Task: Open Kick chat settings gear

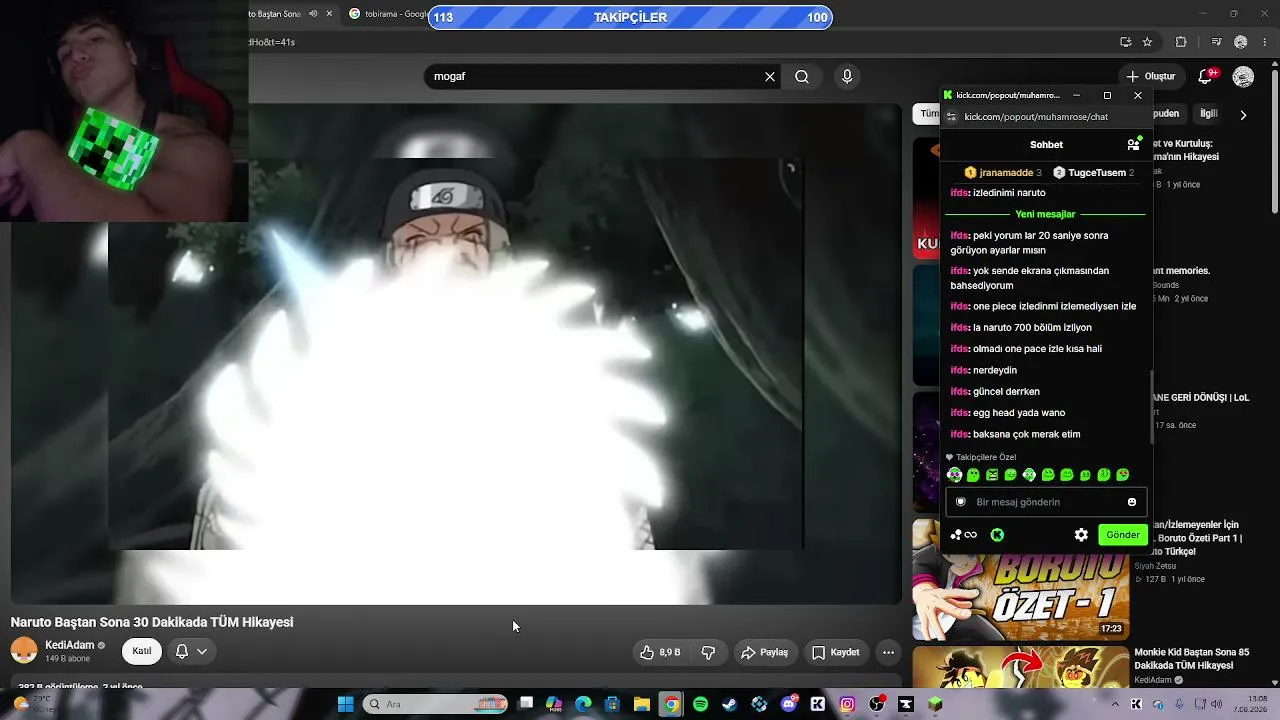Action: tap(1081, 535)
